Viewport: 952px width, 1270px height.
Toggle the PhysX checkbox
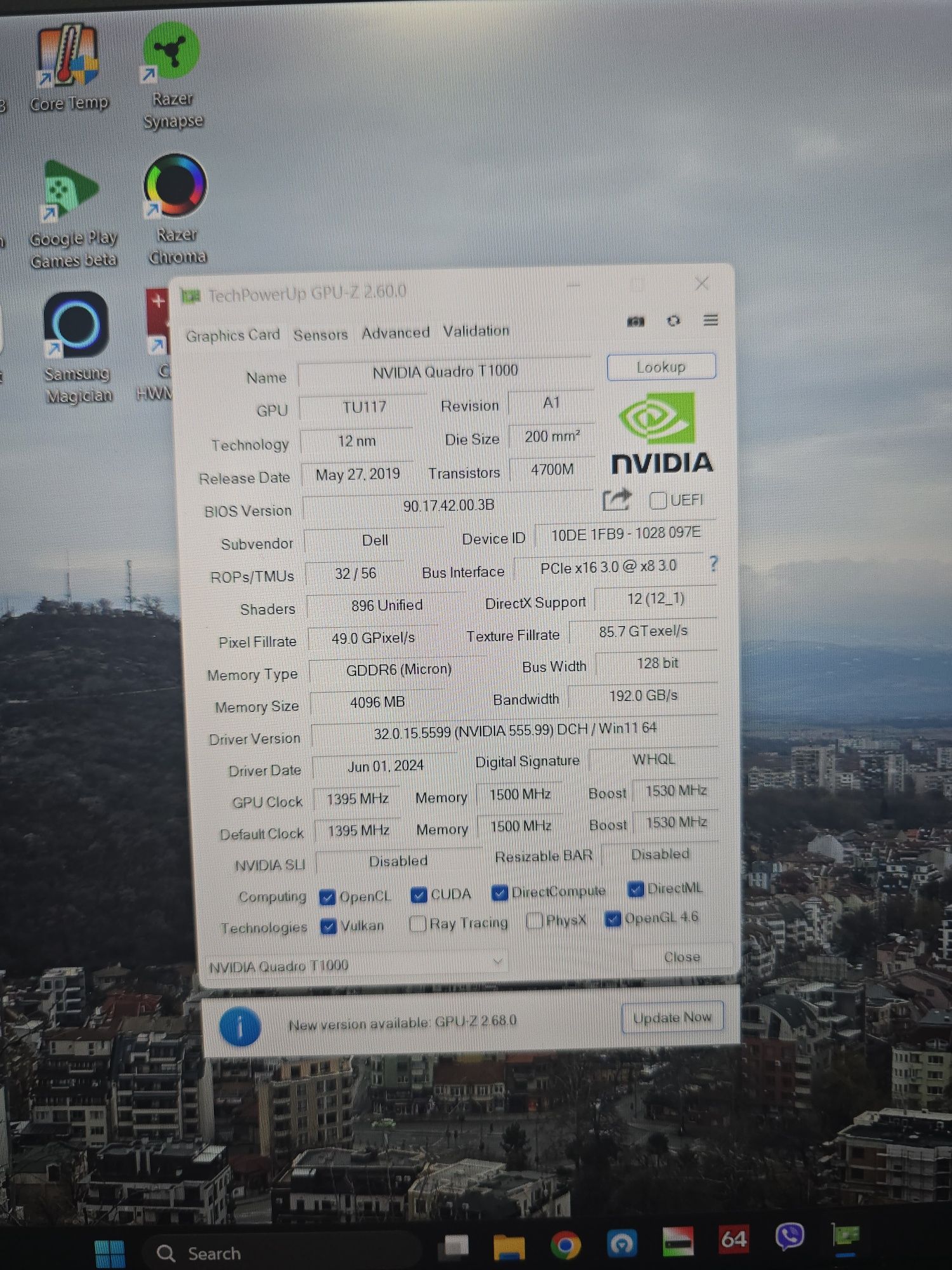coord(534,921)
